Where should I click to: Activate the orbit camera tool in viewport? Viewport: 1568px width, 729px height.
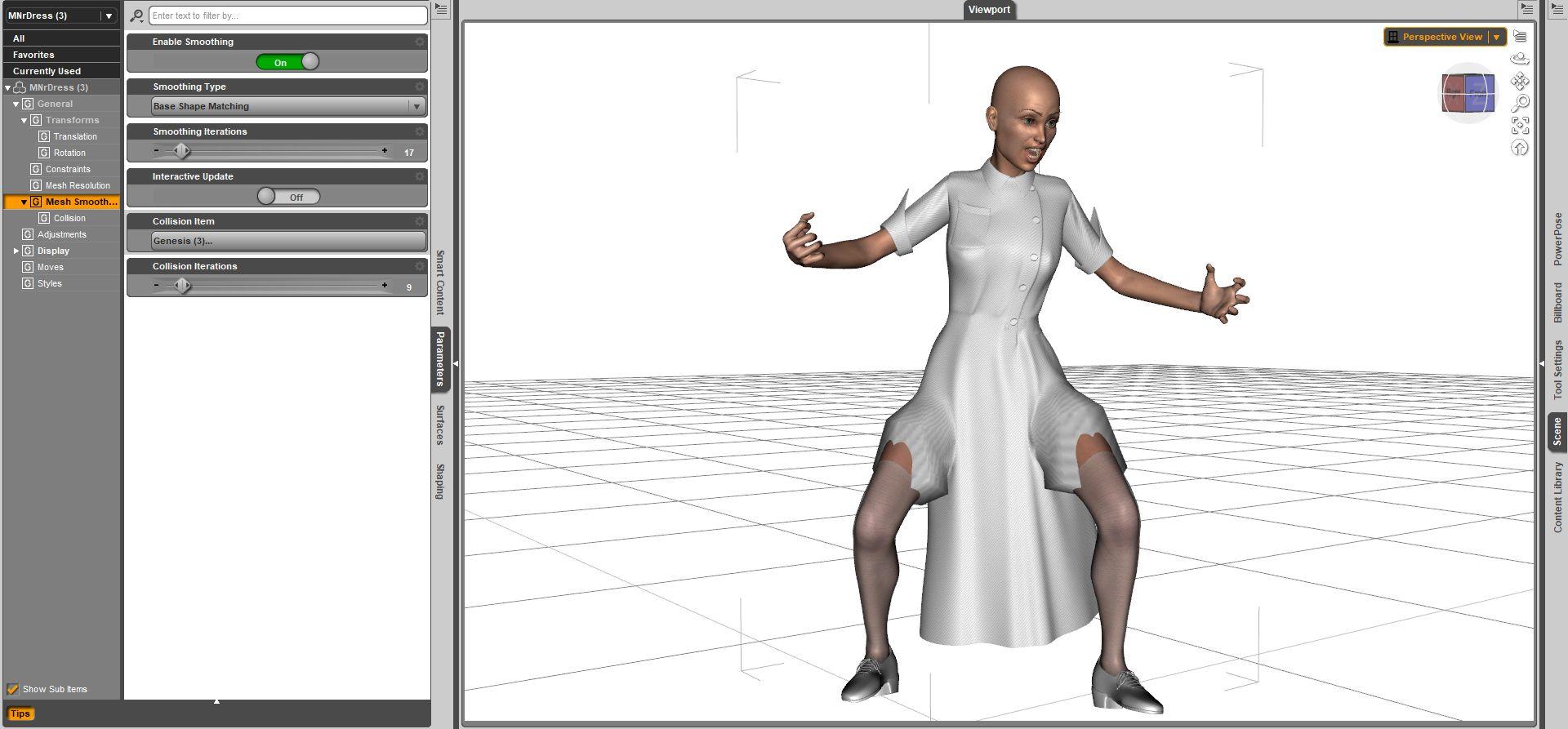1520,59
